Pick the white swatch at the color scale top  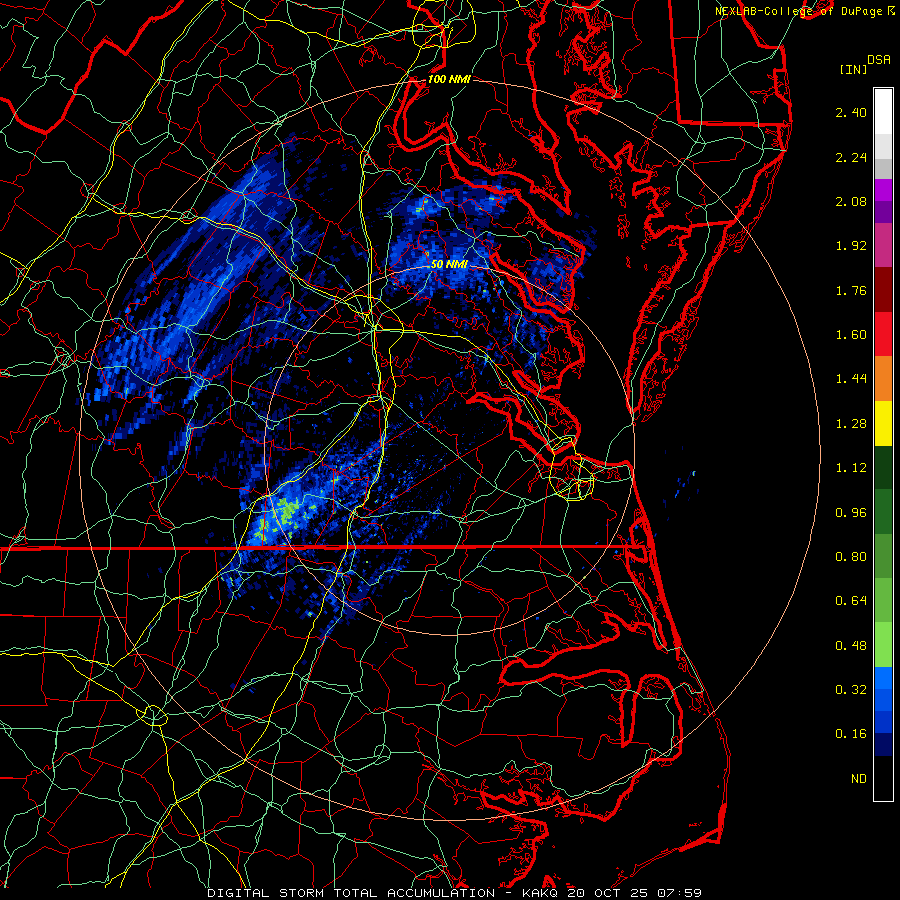click(883, 112)
